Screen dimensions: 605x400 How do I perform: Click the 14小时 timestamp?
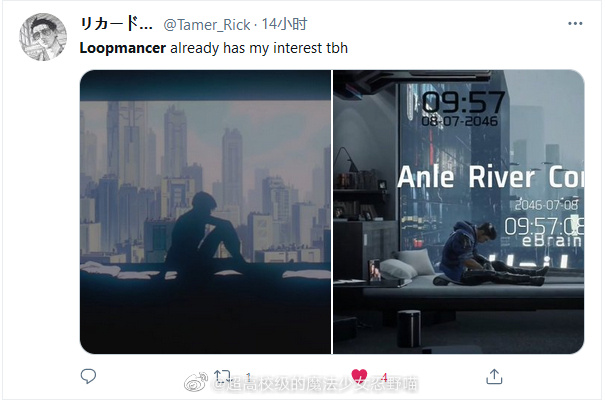284,24
